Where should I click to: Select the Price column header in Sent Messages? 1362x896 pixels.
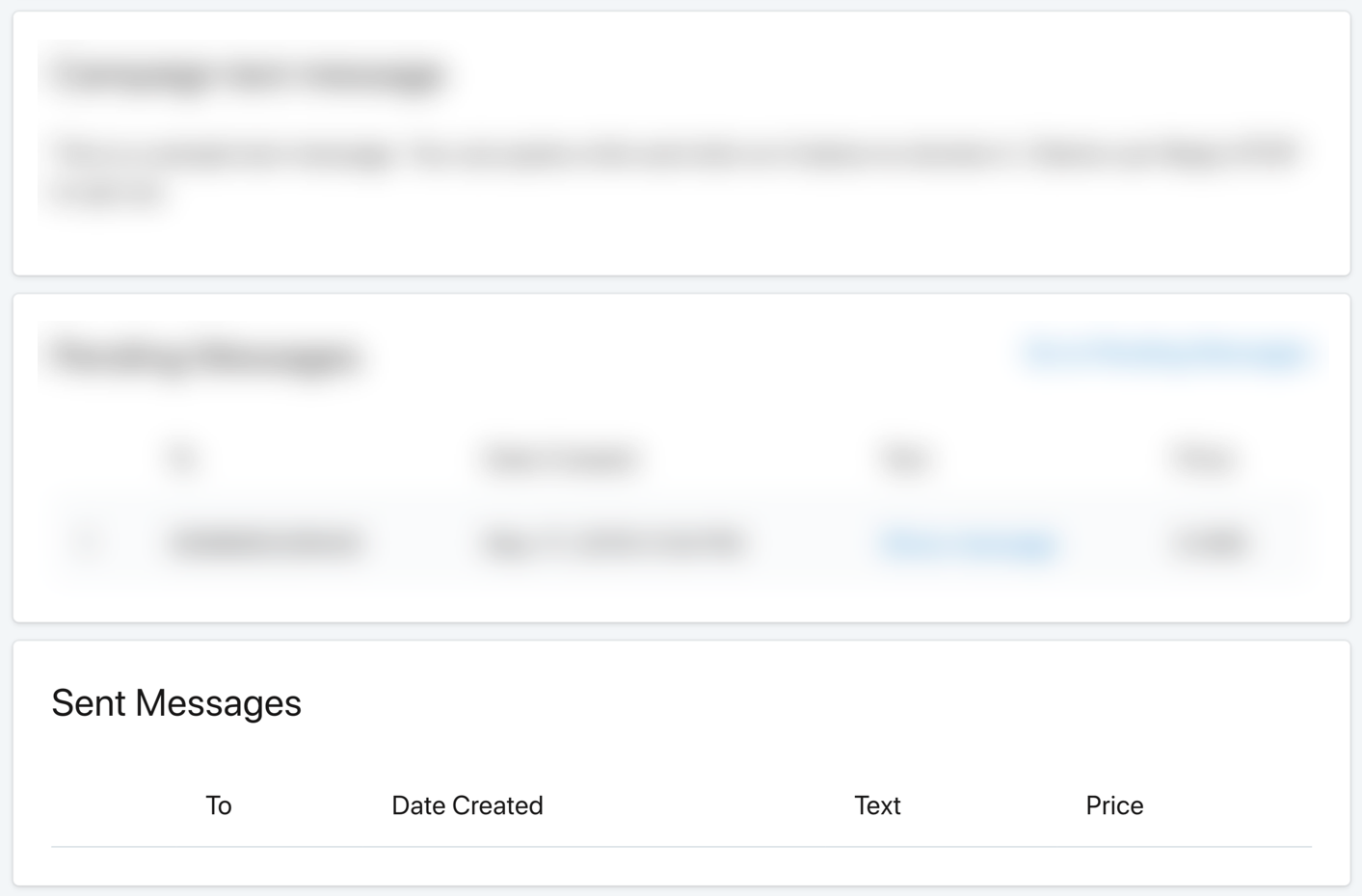click(x=1114, y=805)
